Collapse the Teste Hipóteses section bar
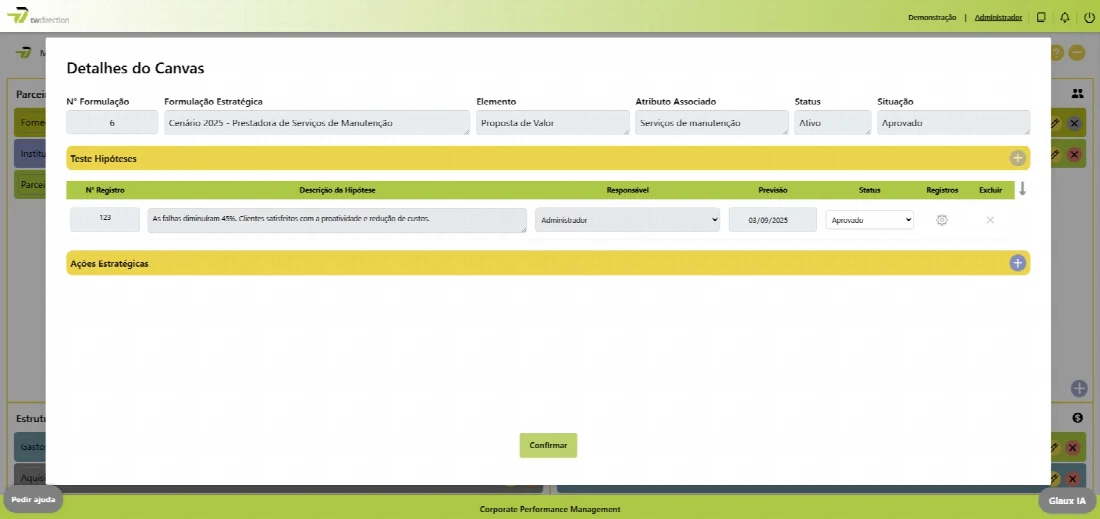This screenshot has width=1100, height=519. coord(548,159)
